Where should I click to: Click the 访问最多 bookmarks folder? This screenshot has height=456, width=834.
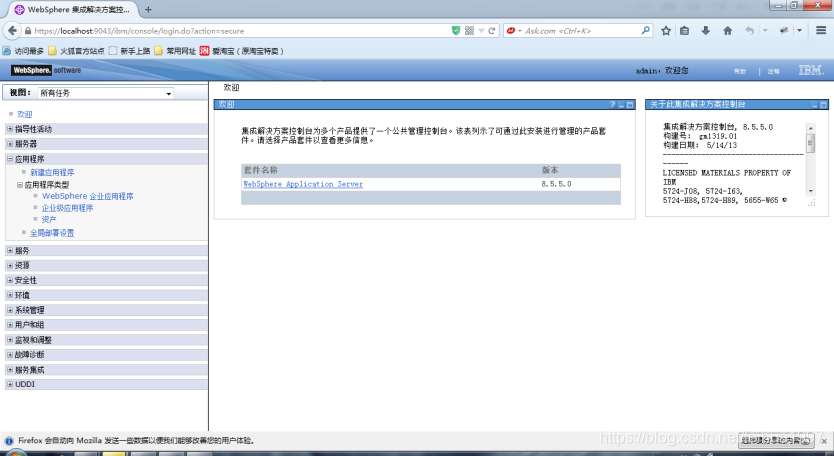click(x=23, y=51)
